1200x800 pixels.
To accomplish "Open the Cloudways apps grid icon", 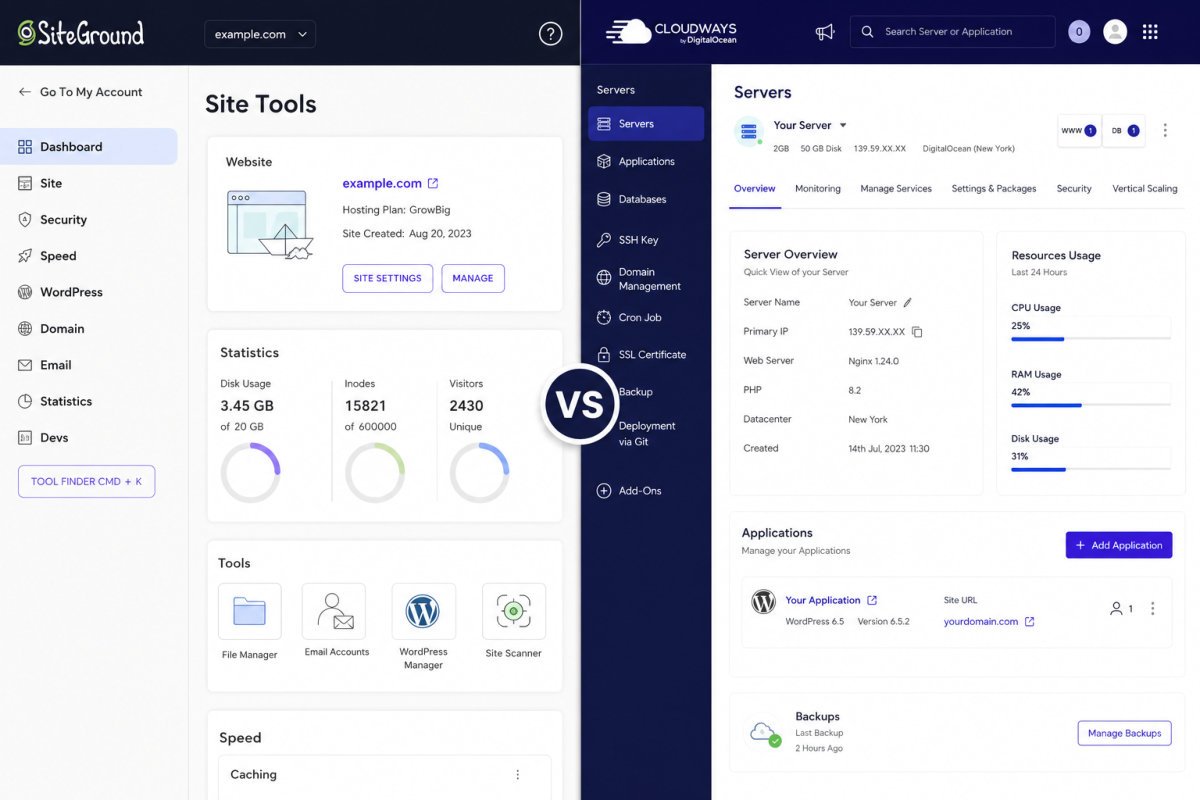I will tap(1150, 32).
